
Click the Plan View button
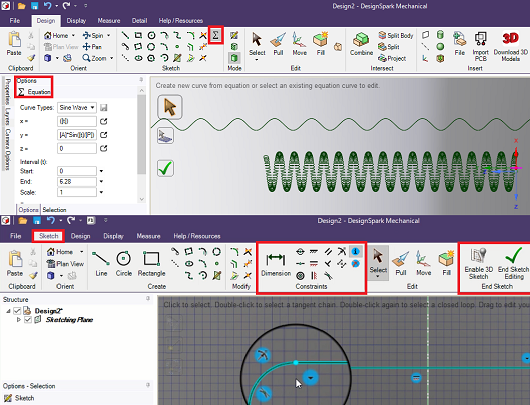(x=65, y=264)
